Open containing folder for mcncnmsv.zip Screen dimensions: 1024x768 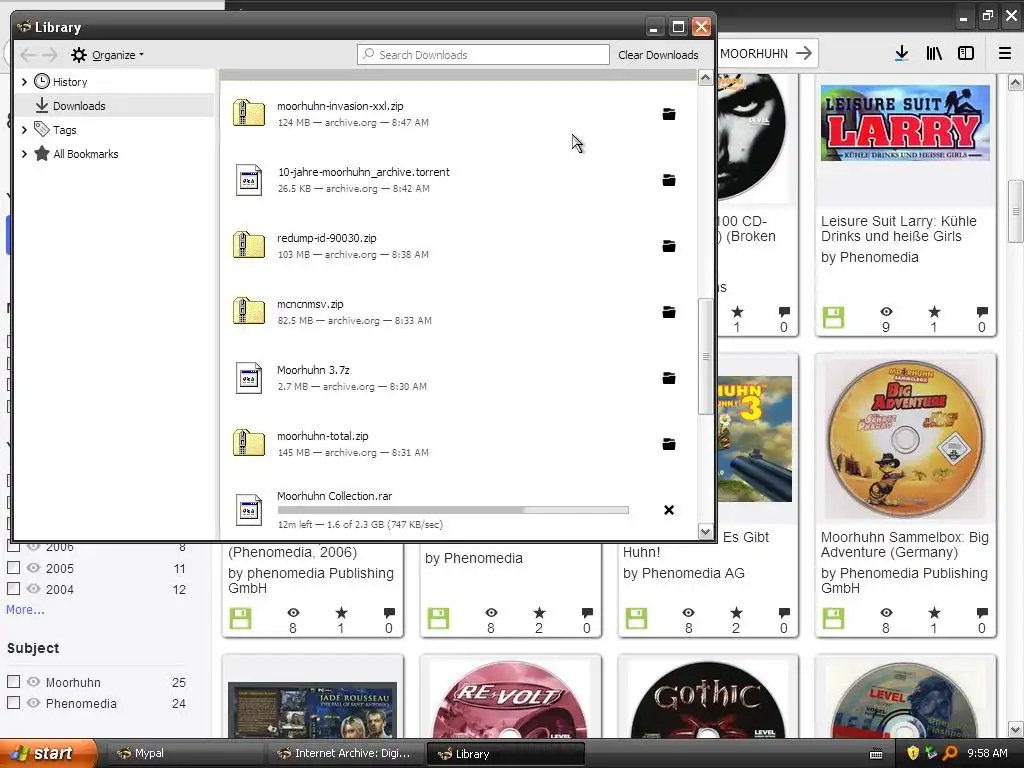(x=669, y=312)
